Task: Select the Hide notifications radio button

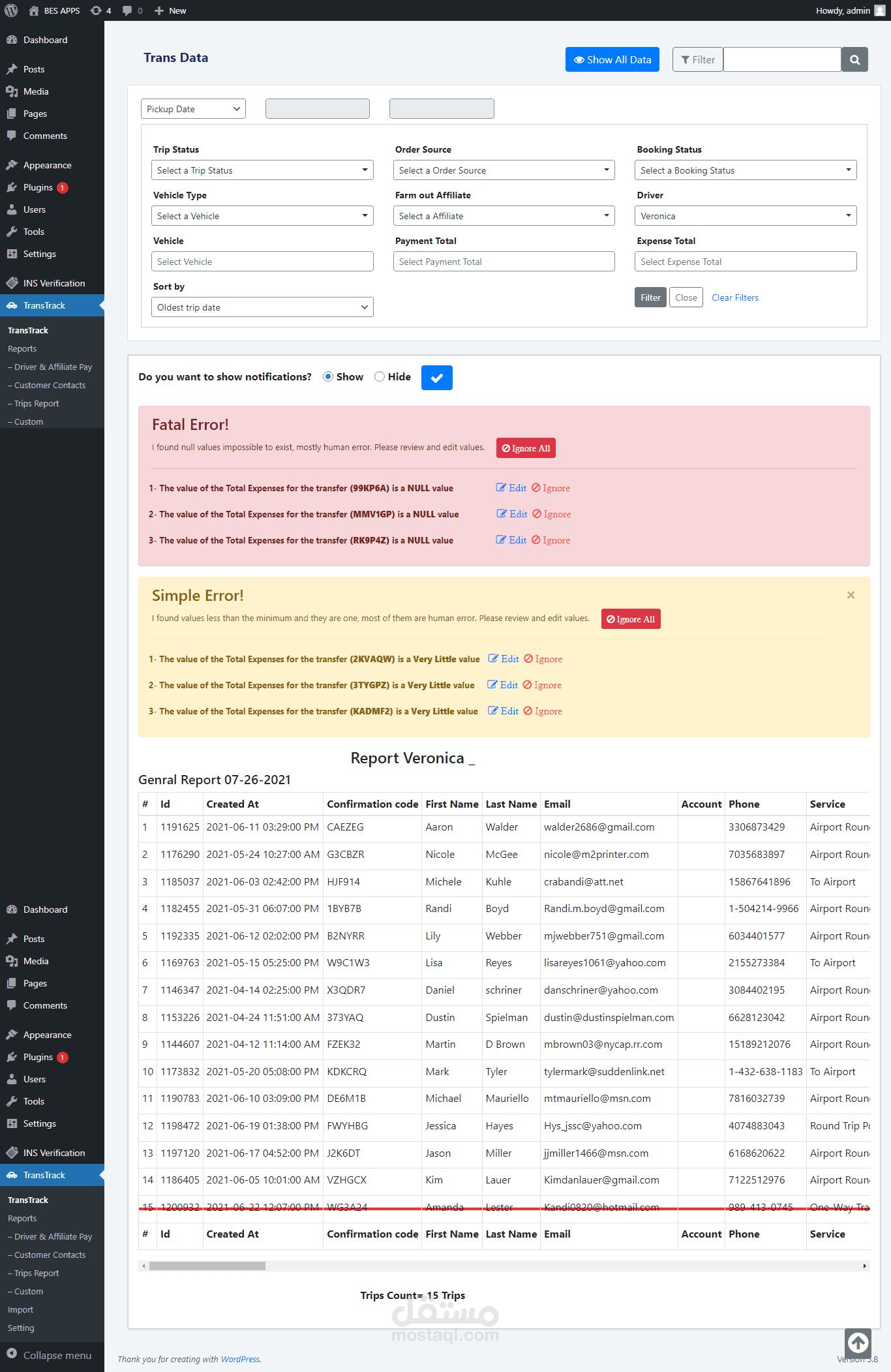Action: [x=380, y=376]
